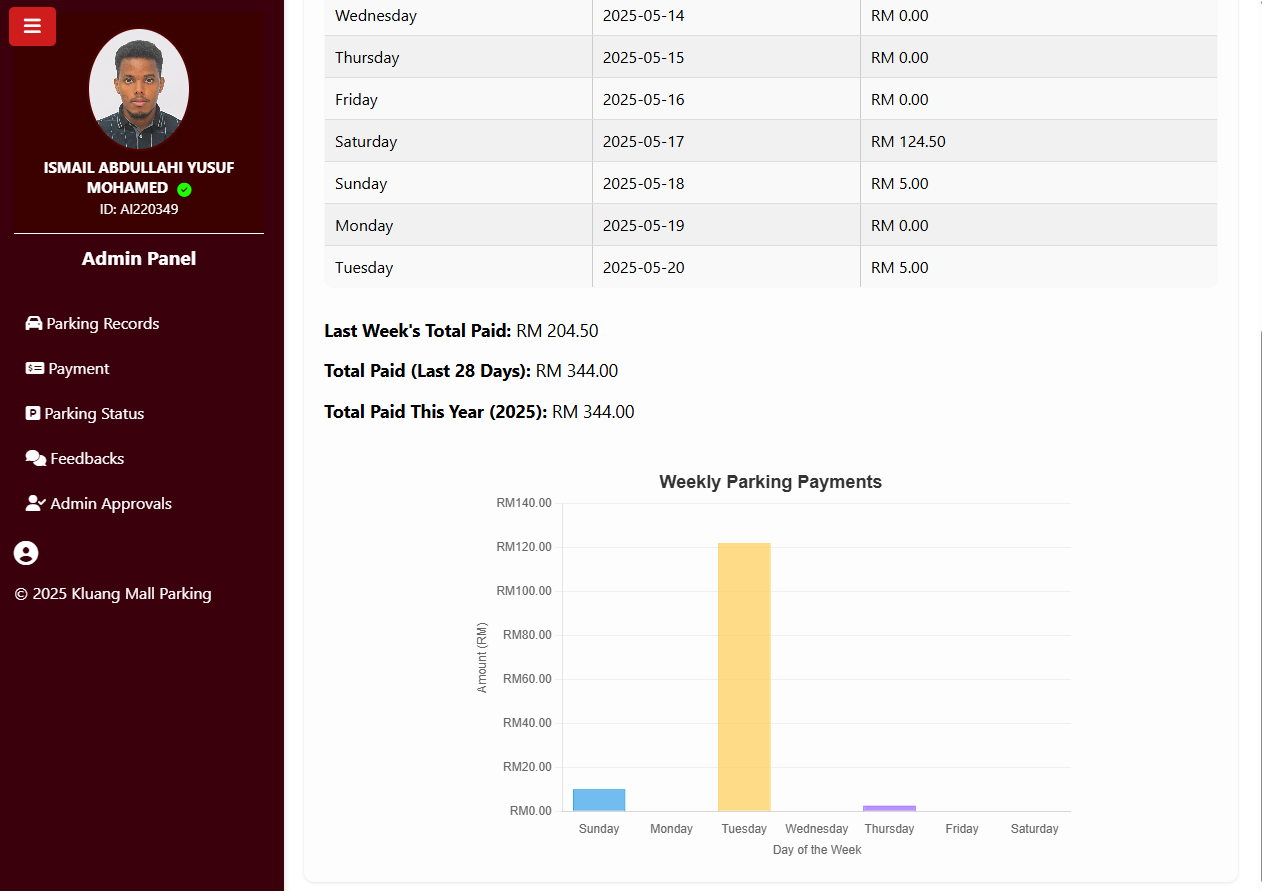The height and width of the screenshot is (891, 1262).
Task: Click the P icon beside Parking Status
Action: pyautogui.click(x=33, y=413)
